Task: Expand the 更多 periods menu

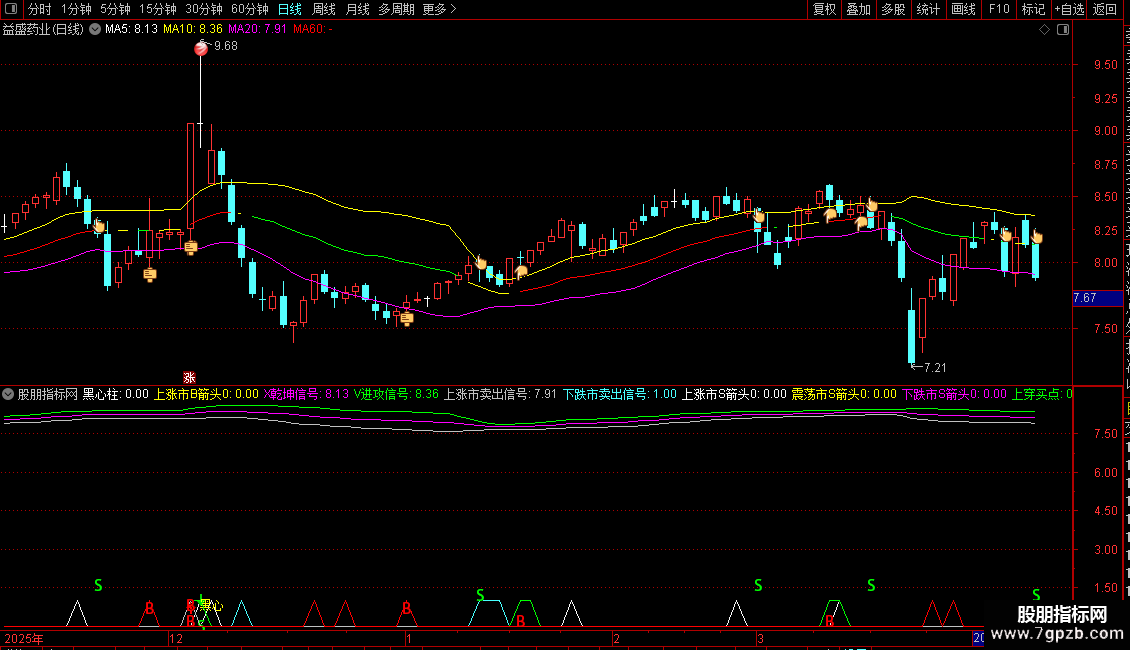Action: pos(439,9)
